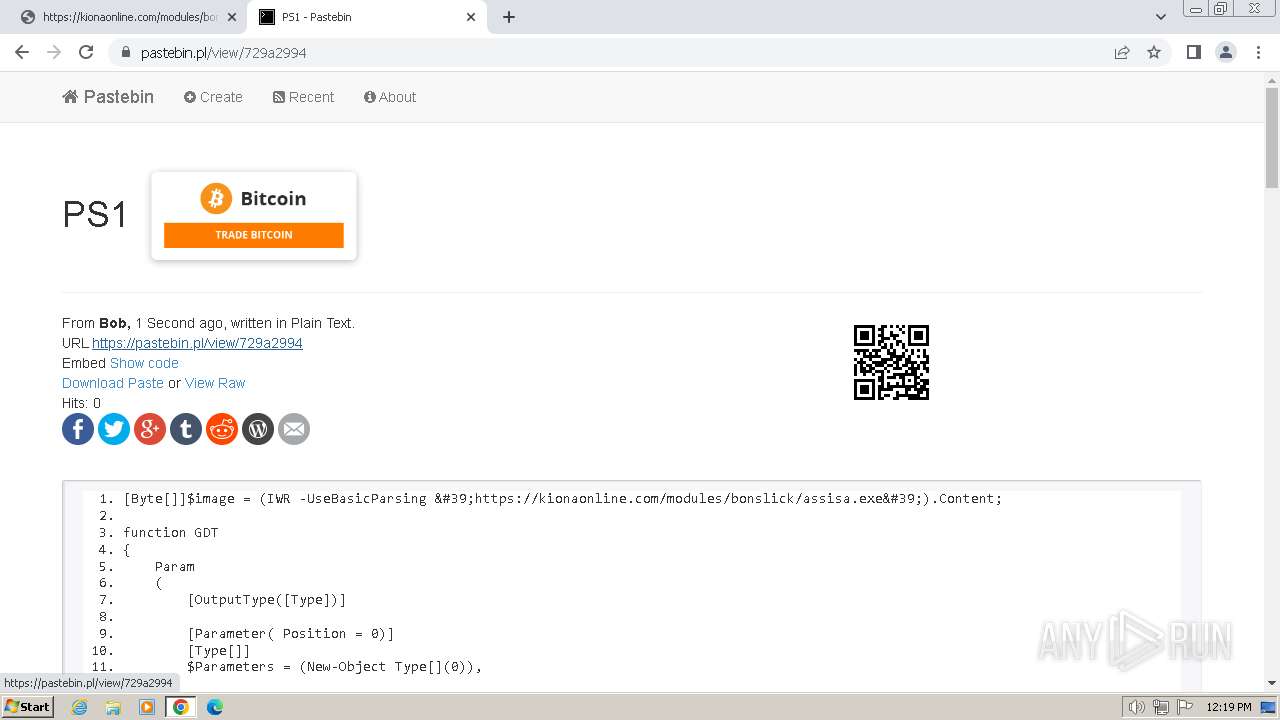Image resolution: width=1280 pixels, height=720 pixels.
Task: Close the kionaonline.com tab
Action: (232, 17)
